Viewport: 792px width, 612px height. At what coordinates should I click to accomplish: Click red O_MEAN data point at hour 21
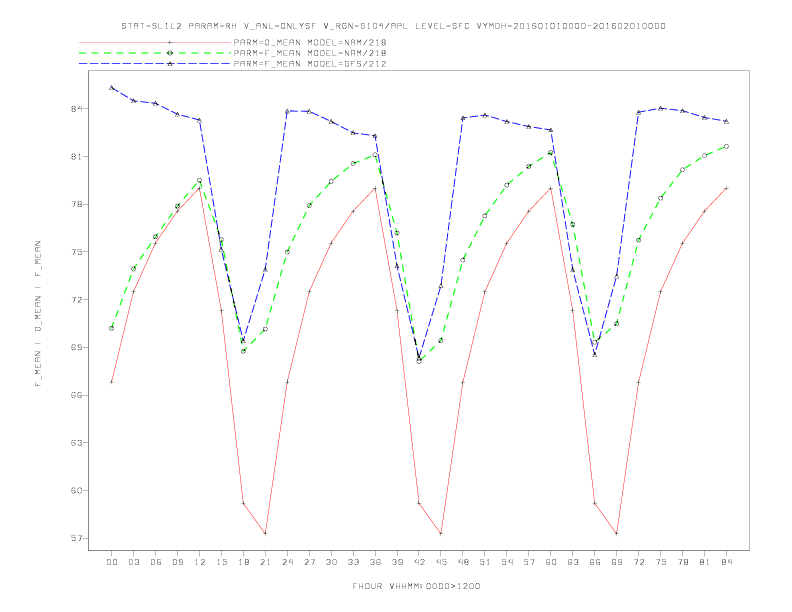(x=265, y=533)
